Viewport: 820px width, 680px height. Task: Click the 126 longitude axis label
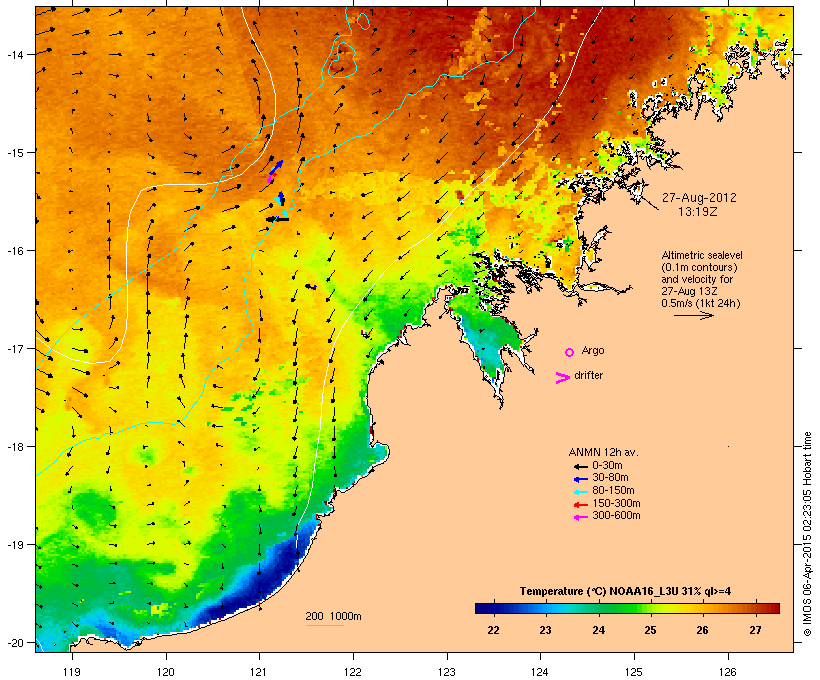[727, 672]
